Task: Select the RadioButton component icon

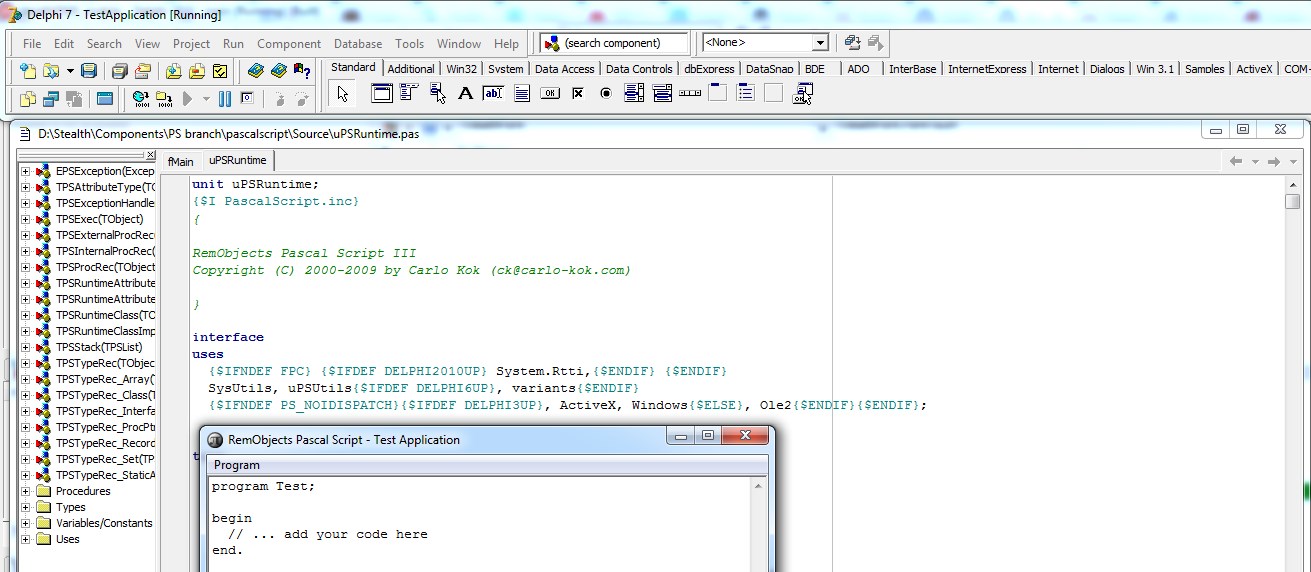Action: 605,94
